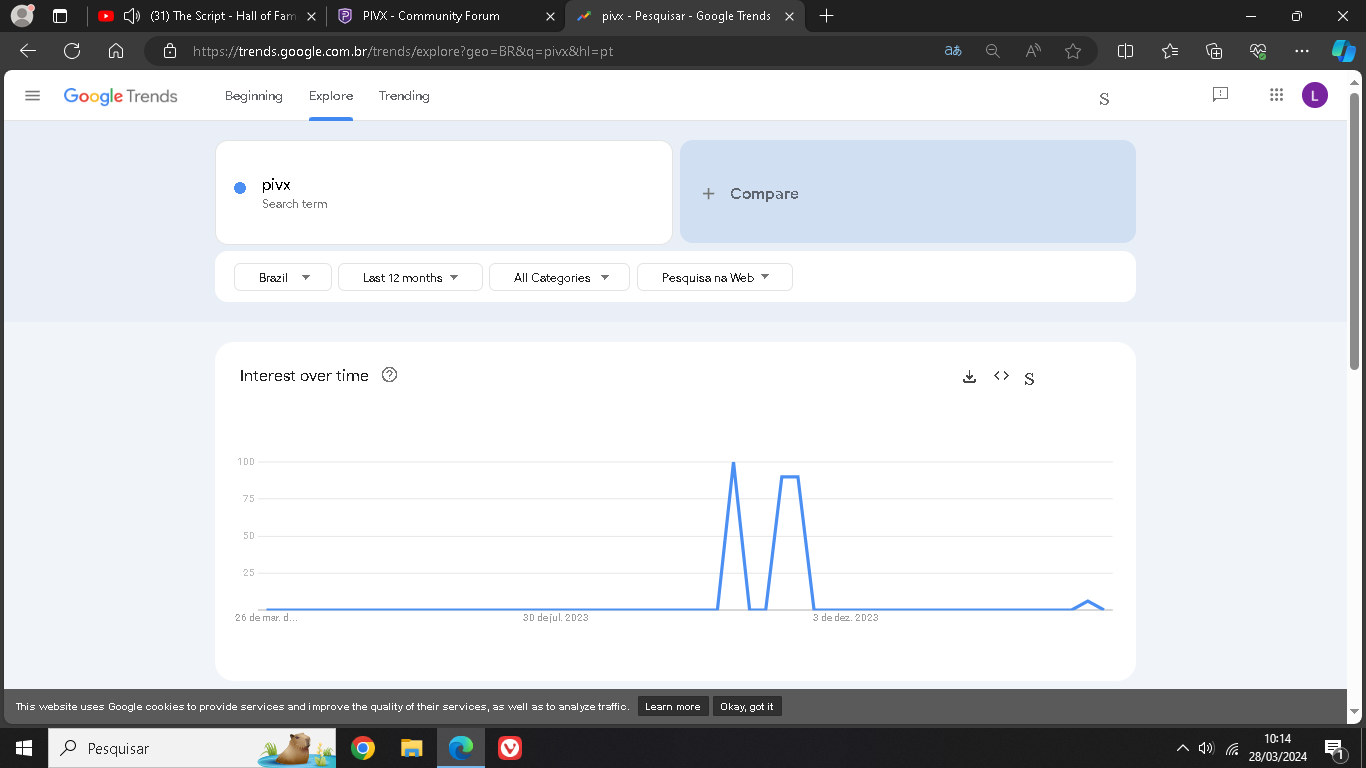
Task: Click the Compare button
Action: click(x=908, y=192)
